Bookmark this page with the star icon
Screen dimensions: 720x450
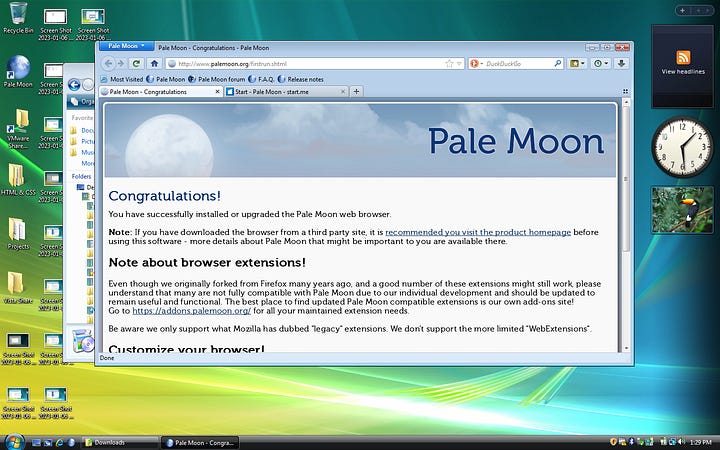tap(449, 63)
